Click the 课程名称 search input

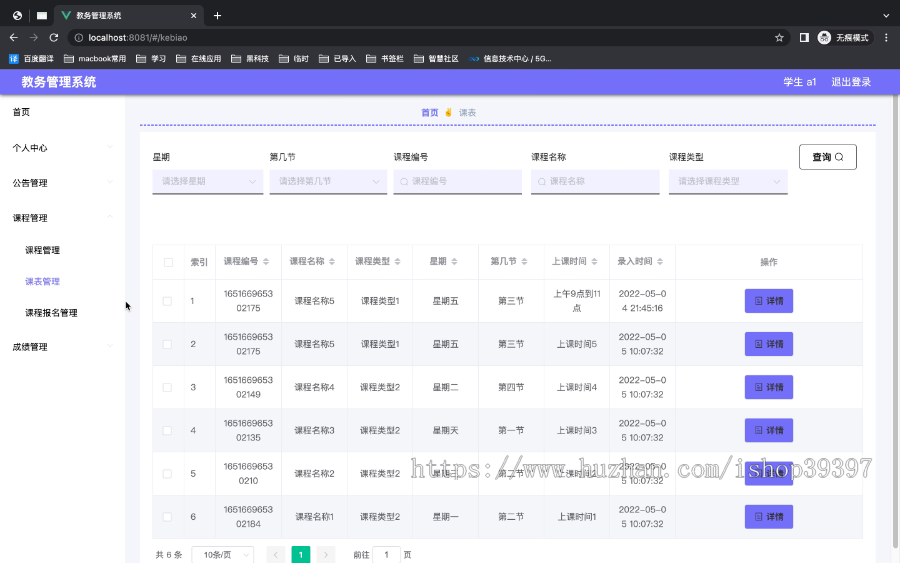[x=595, y=181]
